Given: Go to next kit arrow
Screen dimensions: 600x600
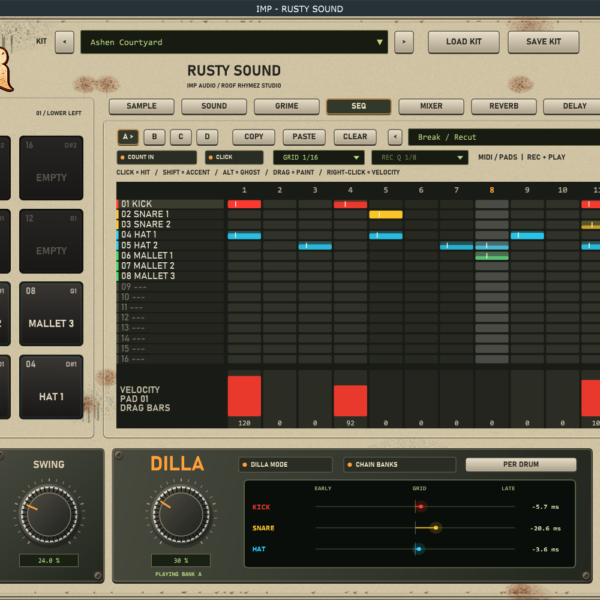Looking at the screenshot, I should [404, 42].
